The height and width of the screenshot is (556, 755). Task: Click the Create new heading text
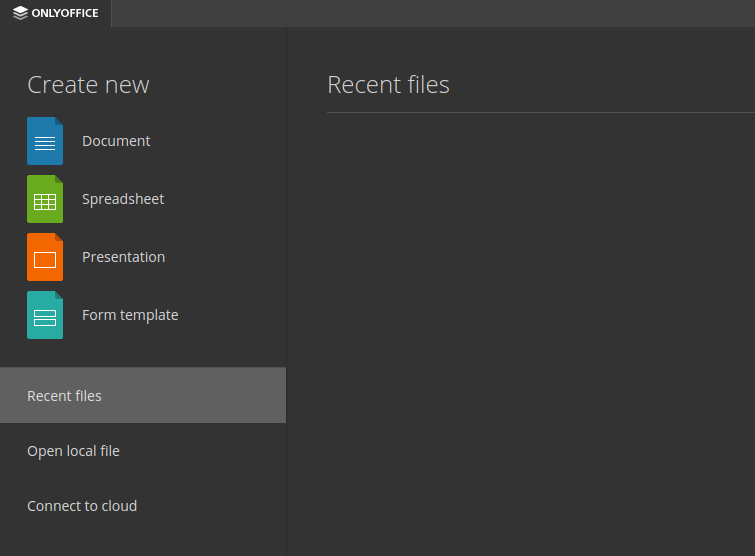(x=88, y=85)
